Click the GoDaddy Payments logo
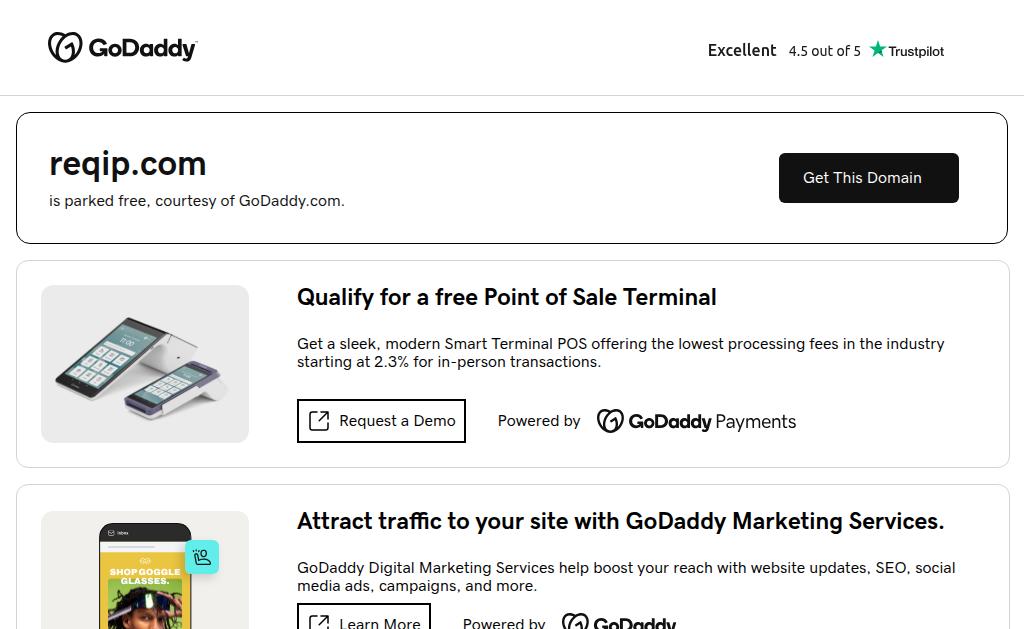 pyautogui.click(x=696, y=421)
